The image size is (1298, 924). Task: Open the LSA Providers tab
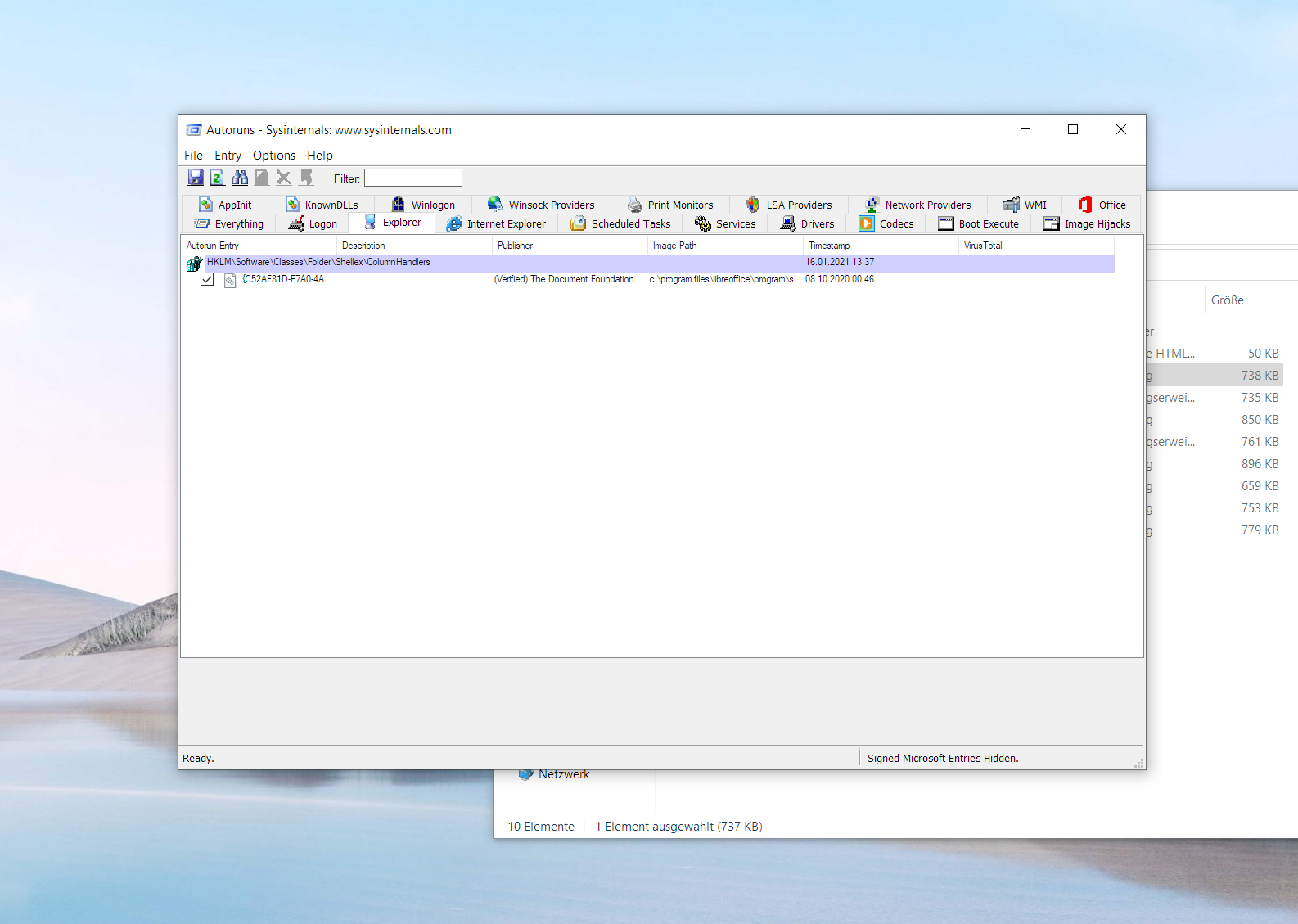pos(789,205)
